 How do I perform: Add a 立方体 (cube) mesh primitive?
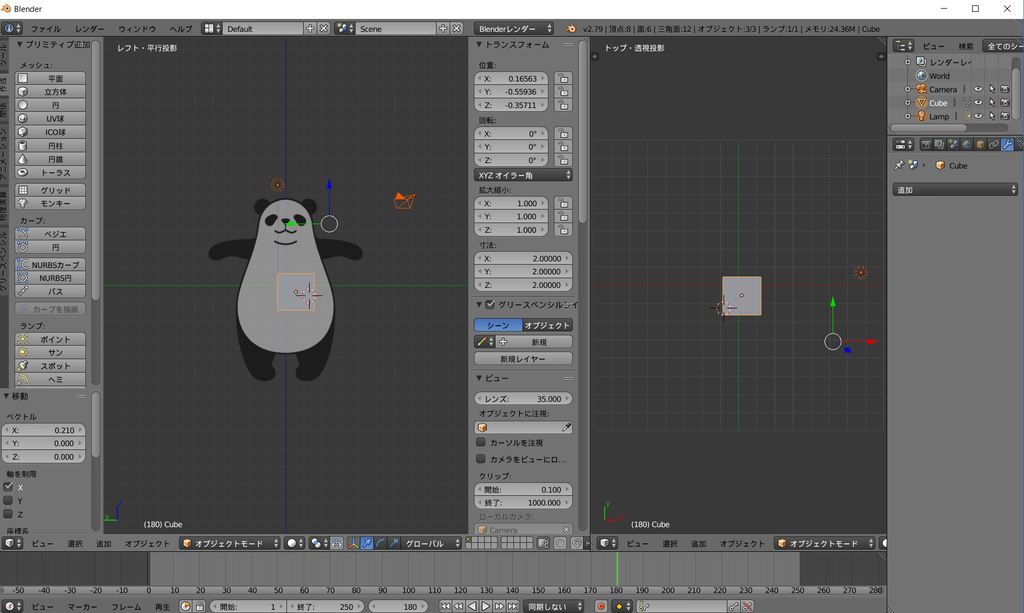click(50, 92)
